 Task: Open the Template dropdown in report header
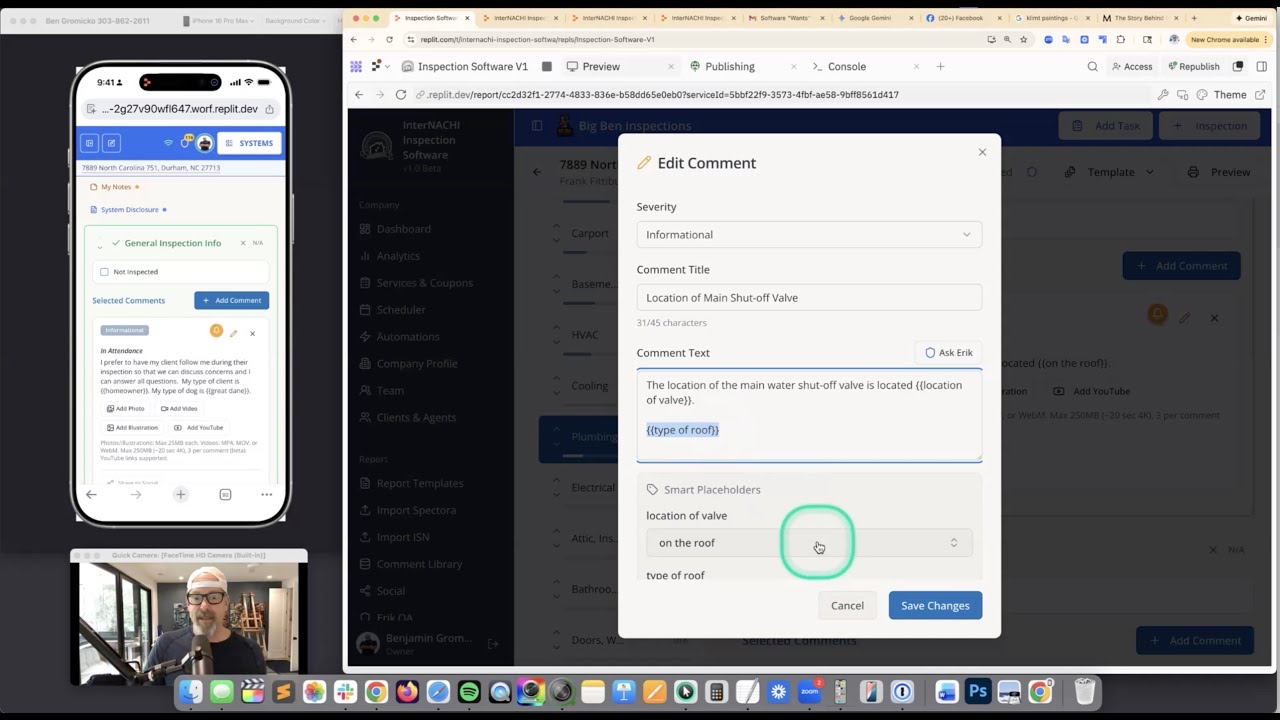[1111, 172]
